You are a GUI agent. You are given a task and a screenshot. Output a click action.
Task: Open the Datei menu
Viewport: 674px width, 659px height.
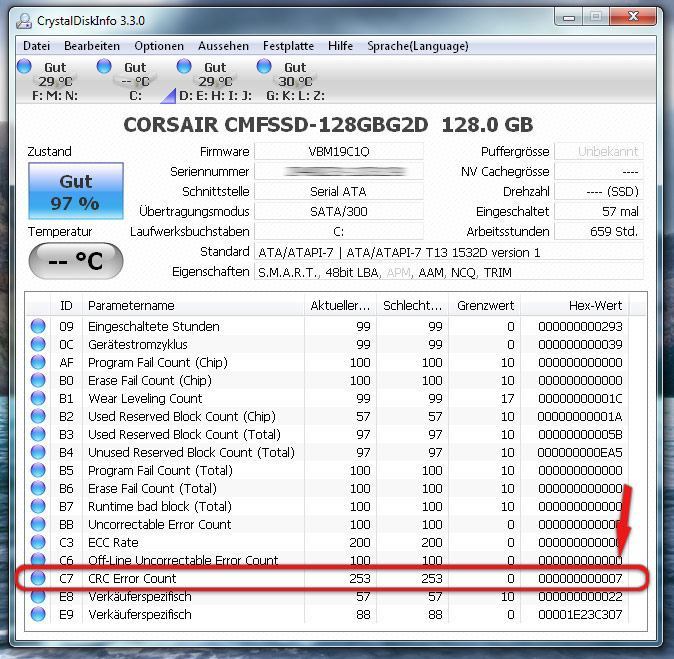point(37,46)
